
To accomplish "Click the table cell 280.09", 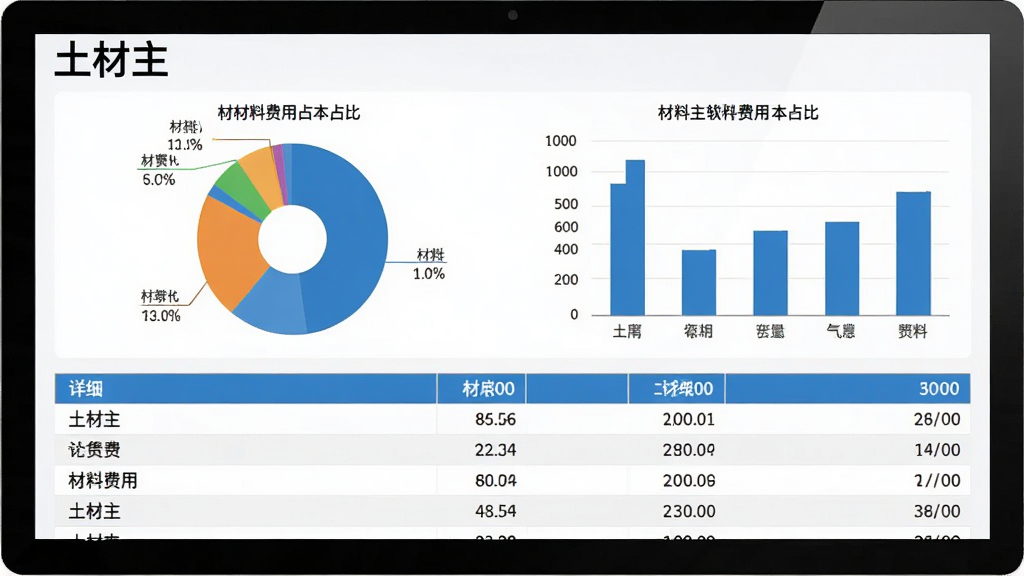I will point(689,450).
